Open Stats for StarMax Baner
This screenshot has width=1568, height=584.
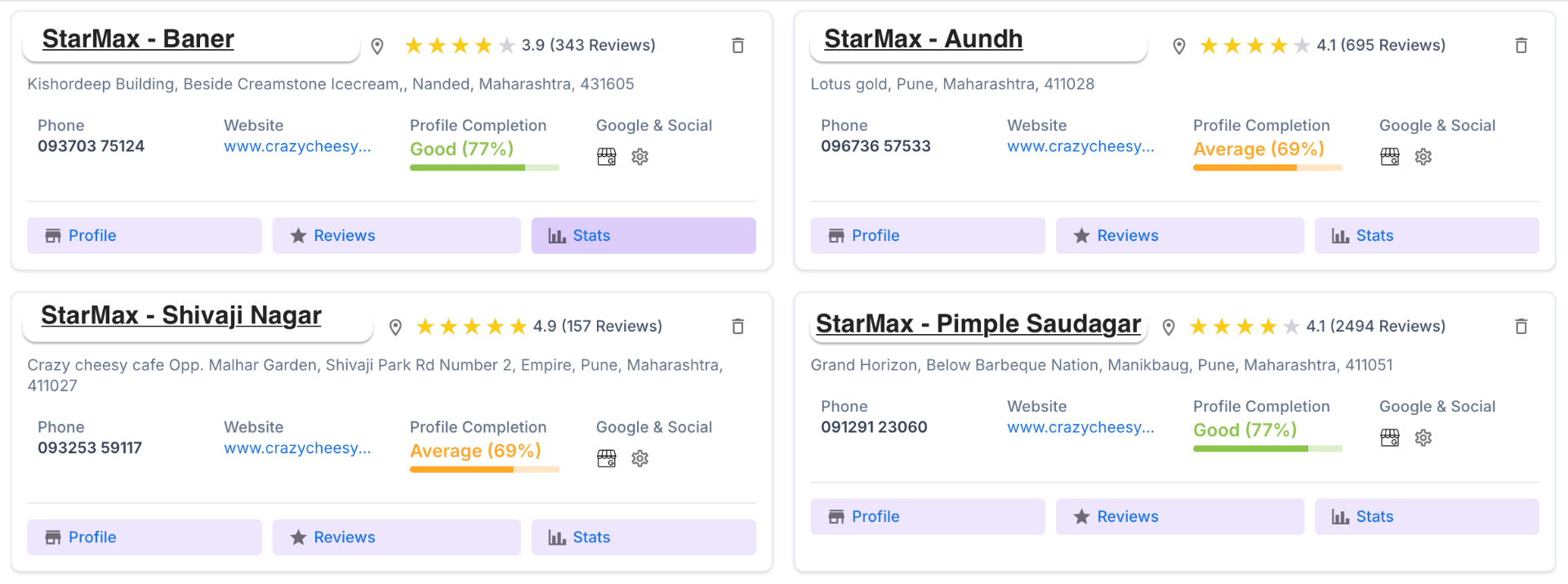(x=643, y=235)
